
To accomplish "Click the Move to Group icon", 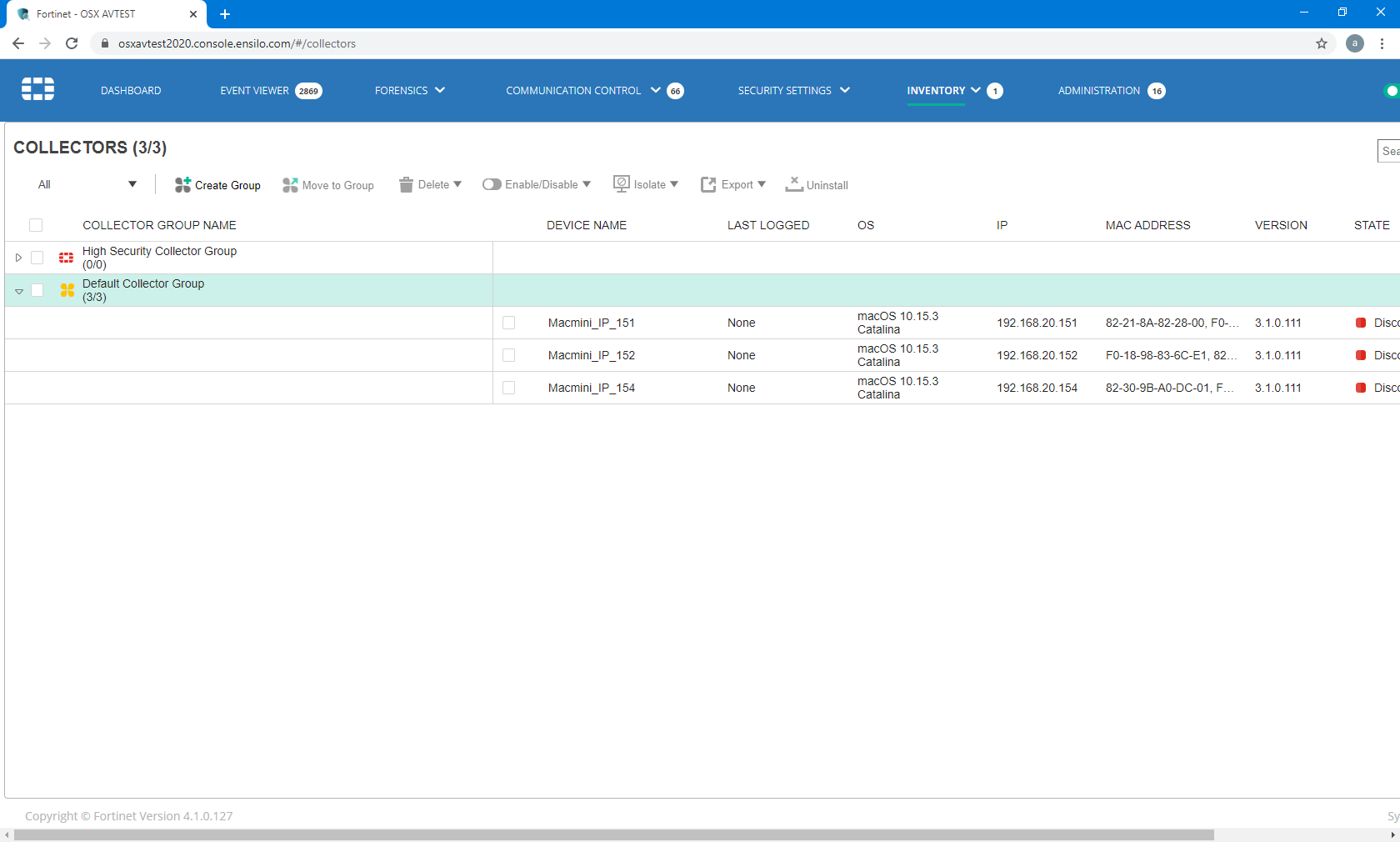I will click(290, 185).
